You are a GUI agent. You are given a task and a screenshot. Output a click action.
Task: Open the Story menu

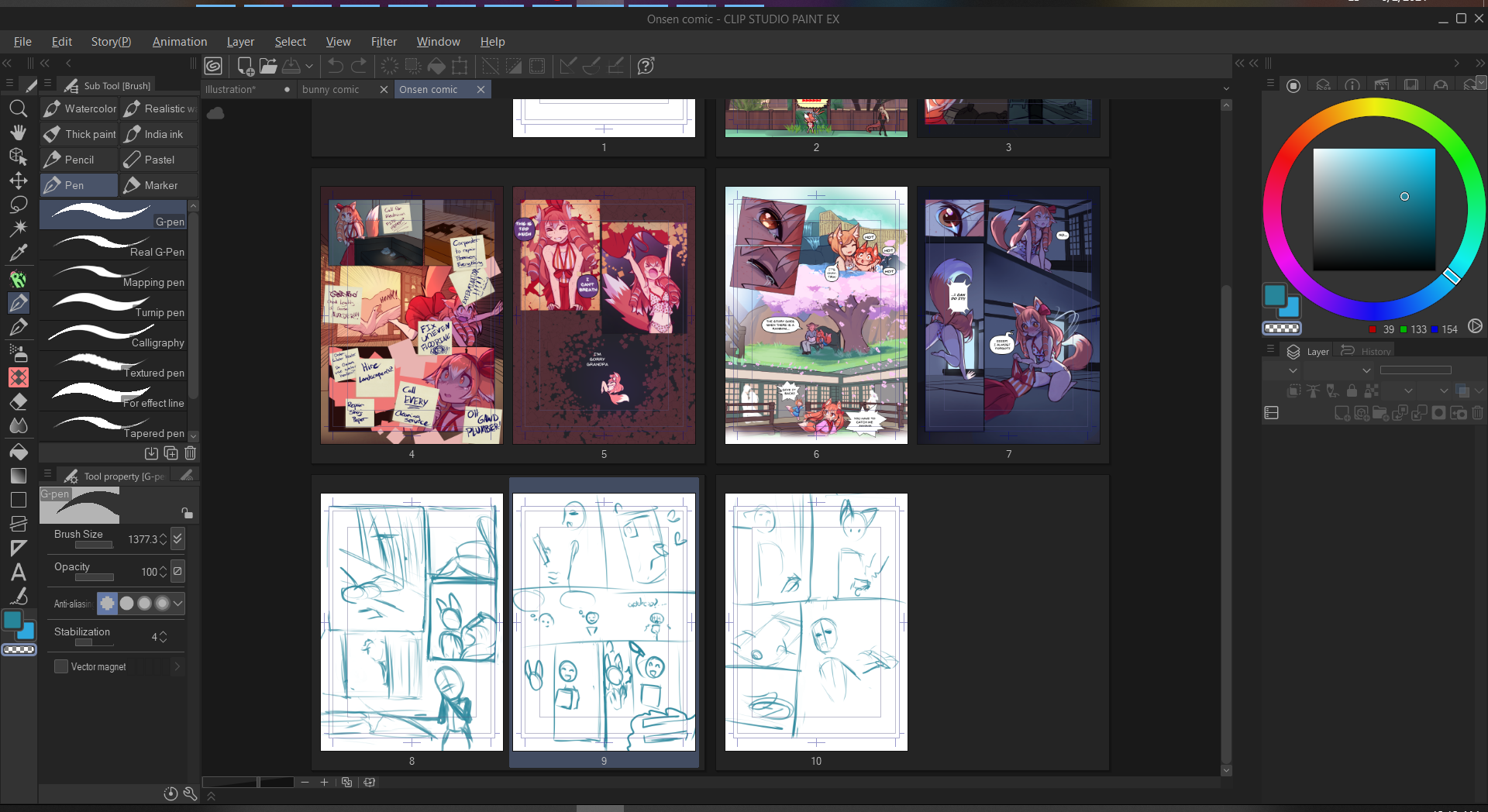111,42
